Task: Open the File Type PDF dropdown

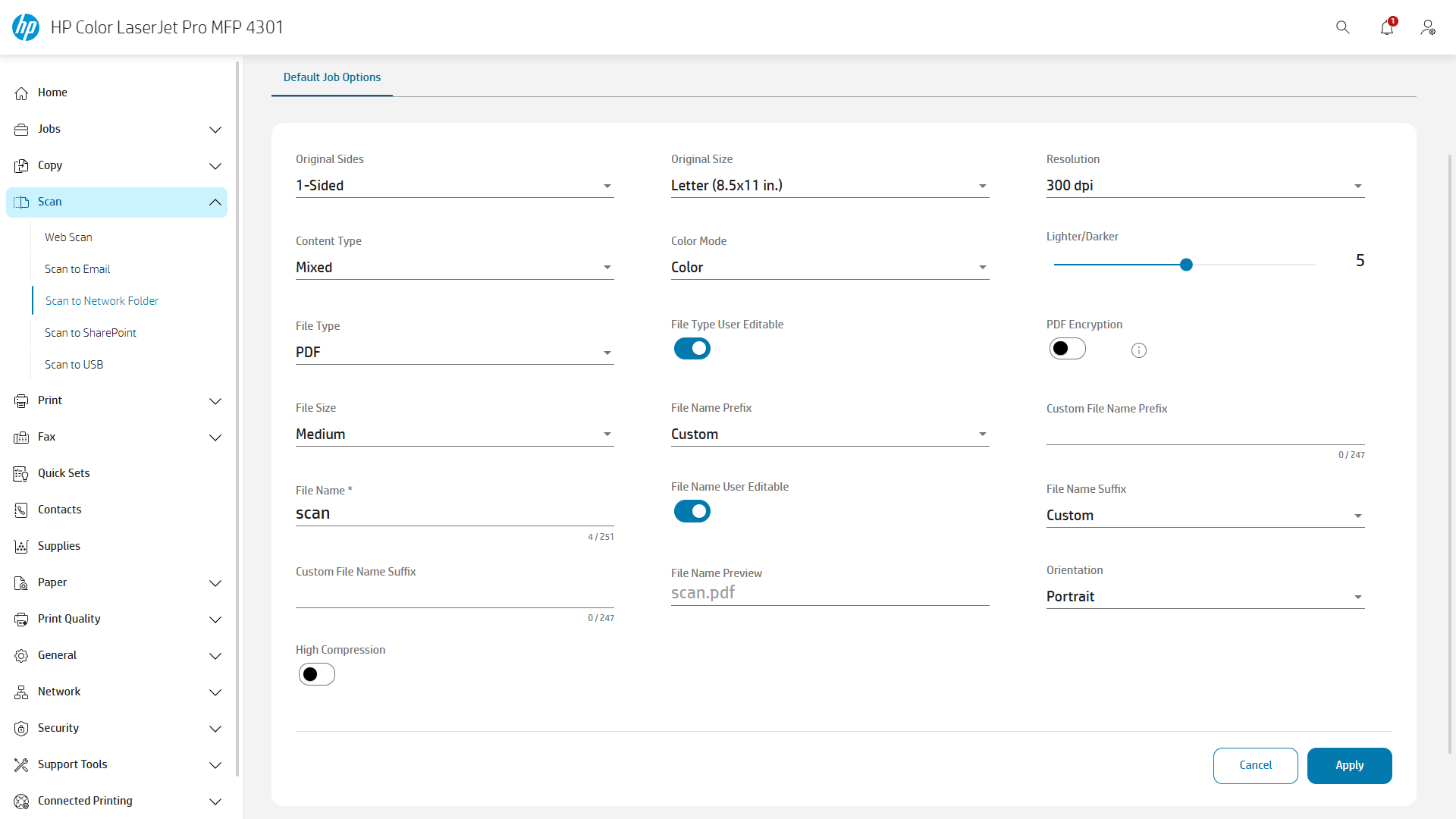Action: pyautogui.click(x=454, y=353)
